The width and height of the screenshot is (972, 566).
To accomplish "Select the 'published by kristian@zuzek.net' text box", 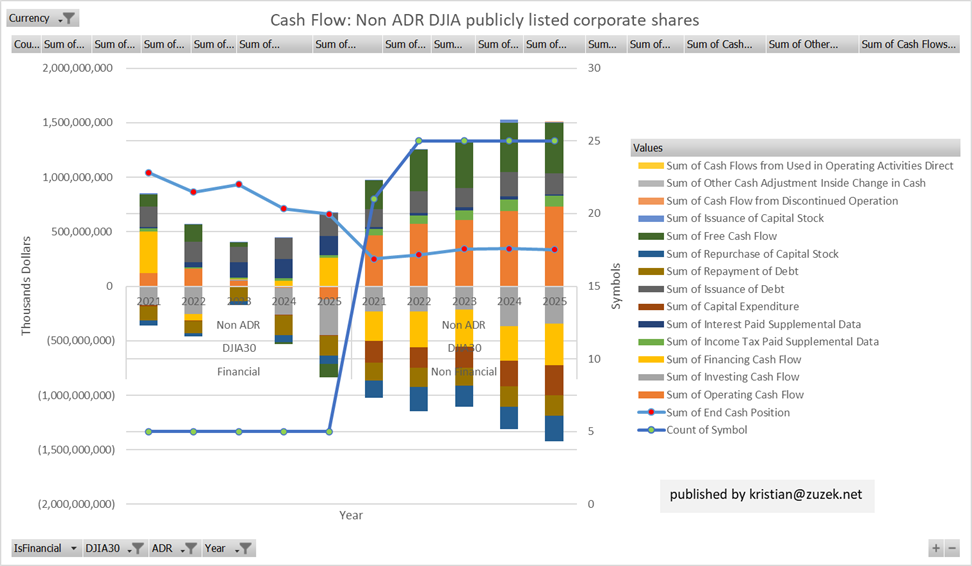I will click(x=766, y=495).
